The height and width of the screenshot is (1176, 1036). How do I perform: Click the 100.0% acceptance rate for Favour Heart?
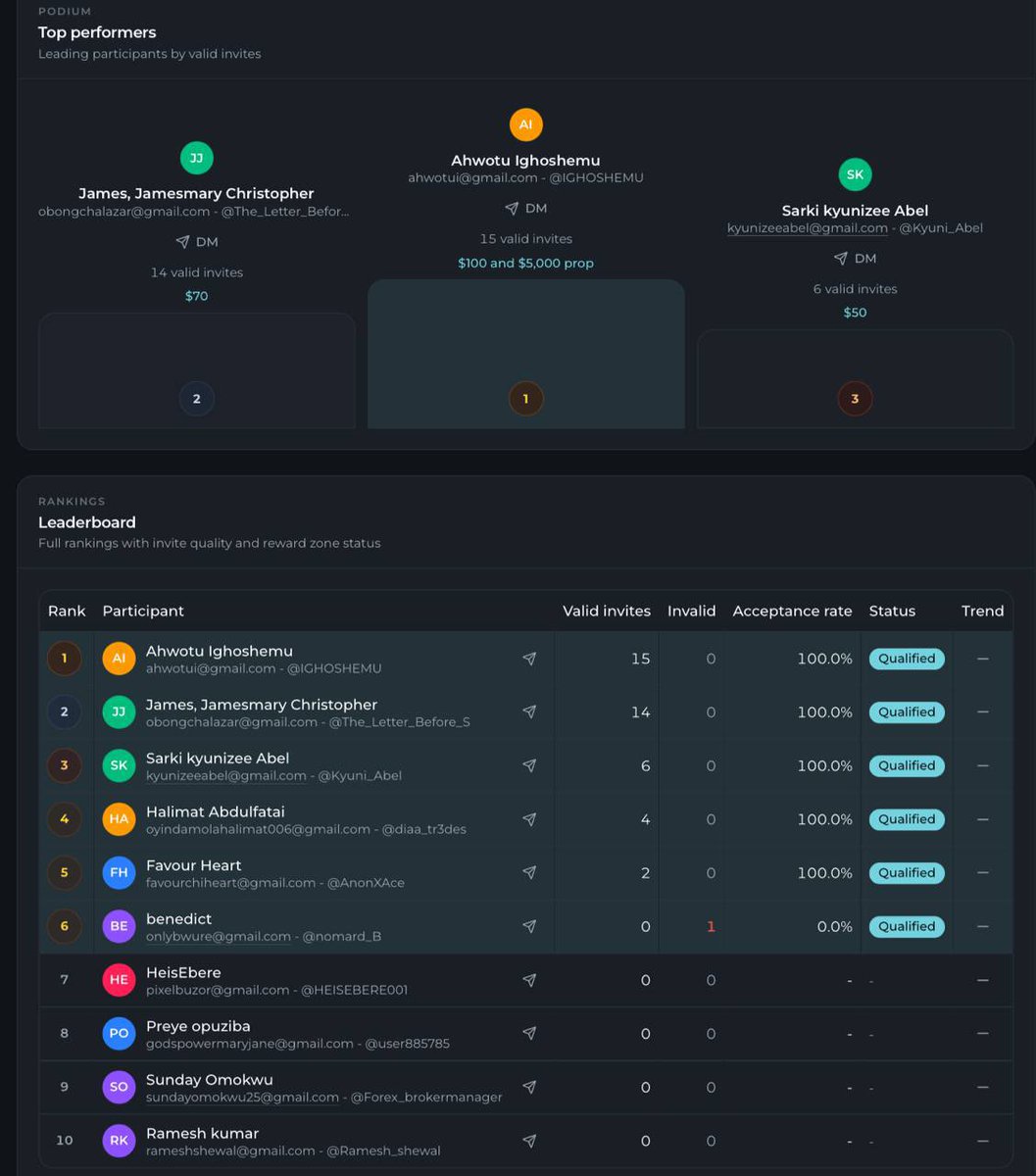(825, 872)
